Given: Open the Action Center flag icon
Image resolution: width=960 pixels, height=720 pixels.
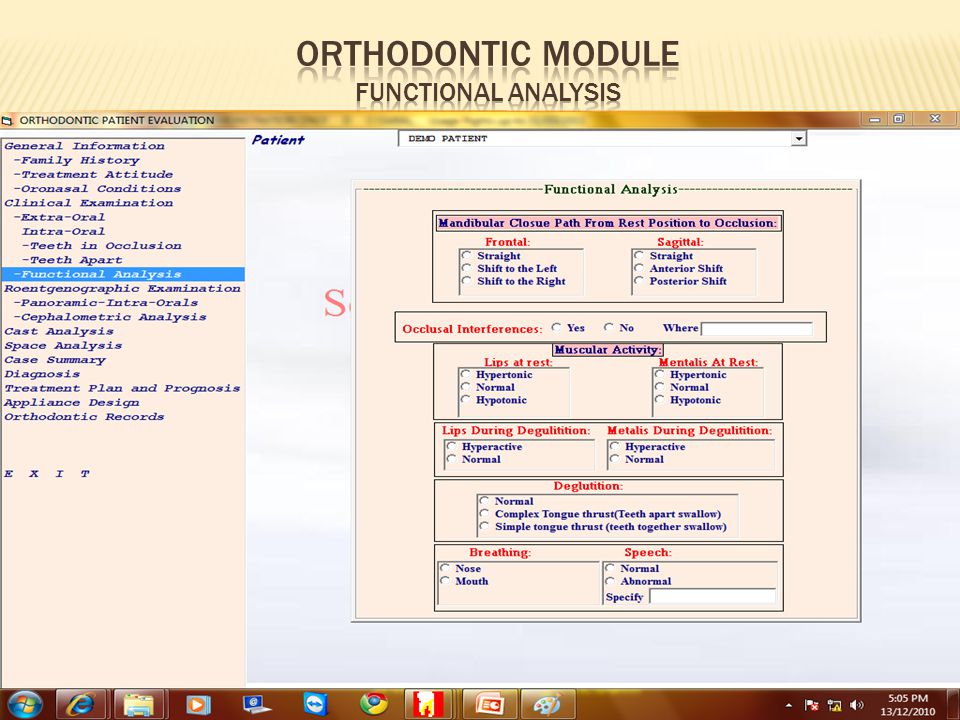Looking at the screenshot, I should [x=812, y=705].
